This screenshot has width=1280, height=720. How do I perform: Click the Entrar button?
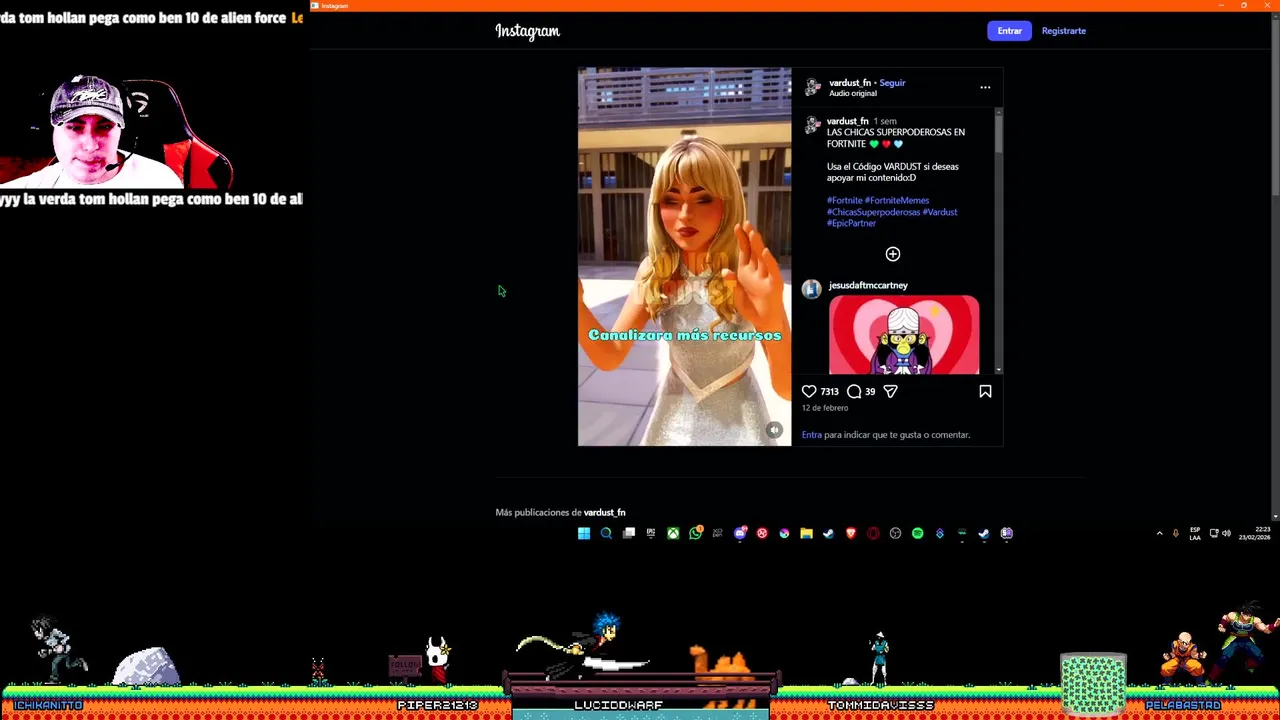[x=1009, y=31]
